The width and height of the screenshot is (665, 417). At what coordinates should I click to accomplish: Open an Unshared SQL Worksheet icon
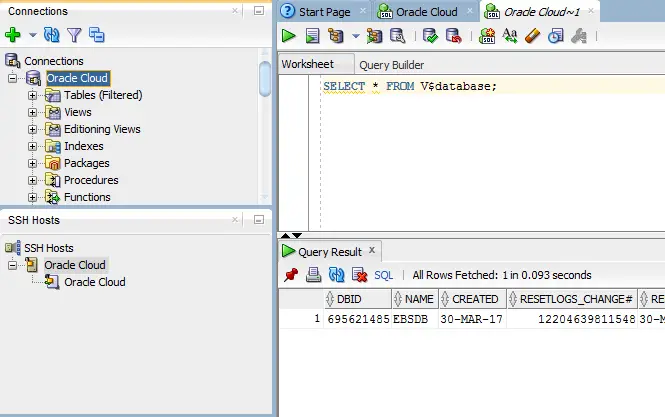[x=486, y=36]
